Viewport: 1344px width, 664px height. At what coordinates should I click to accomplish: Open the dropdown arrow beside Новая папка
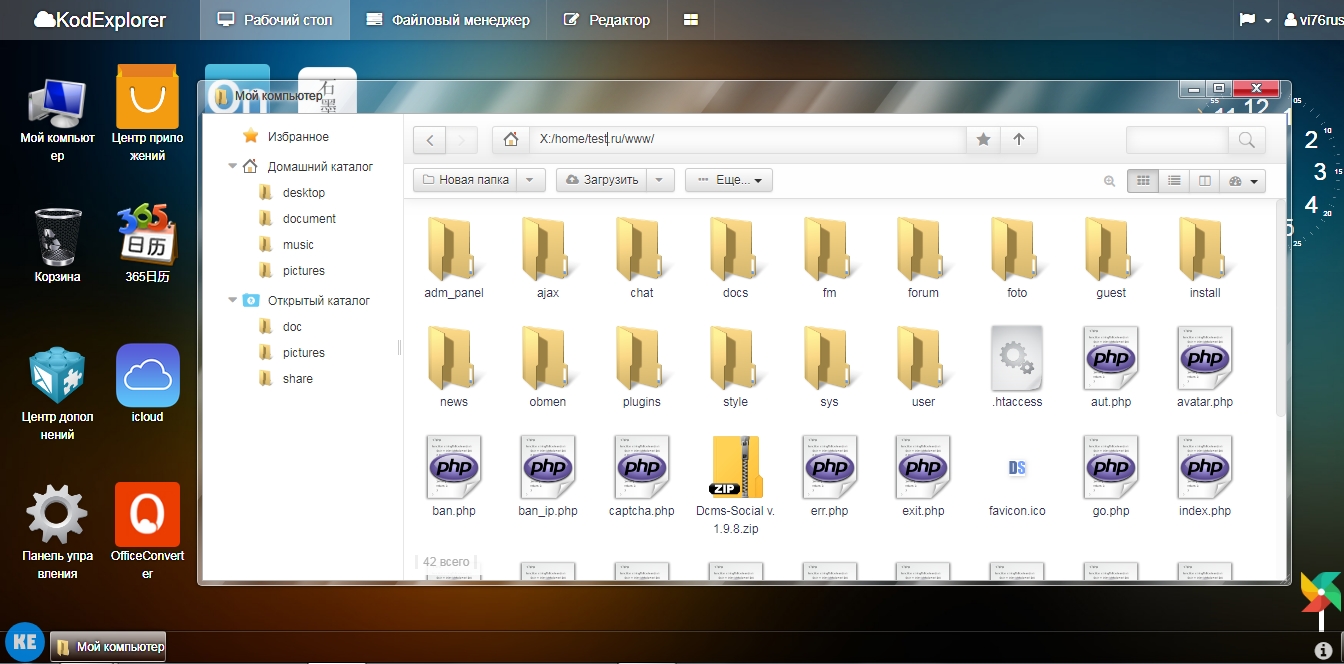(530, 180)
